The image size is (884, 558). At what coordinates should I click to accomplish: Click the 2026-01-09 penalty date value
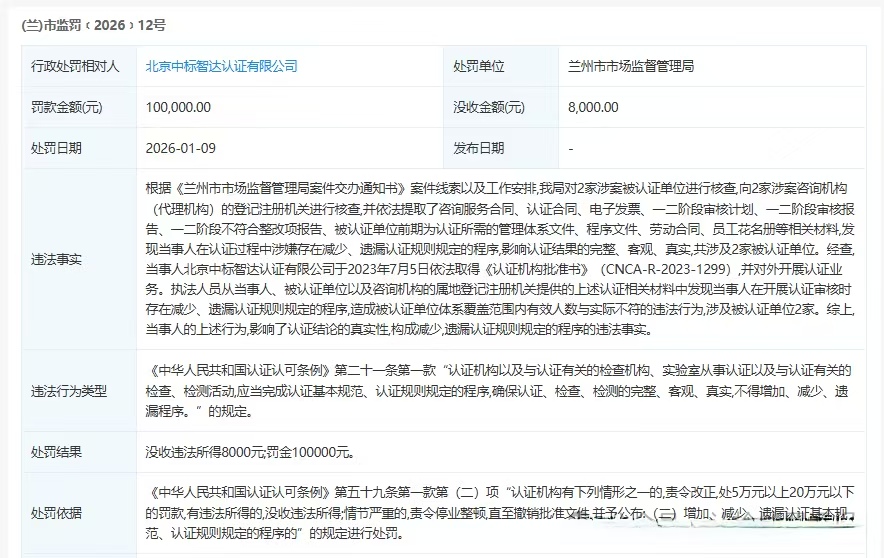point(180,148)
